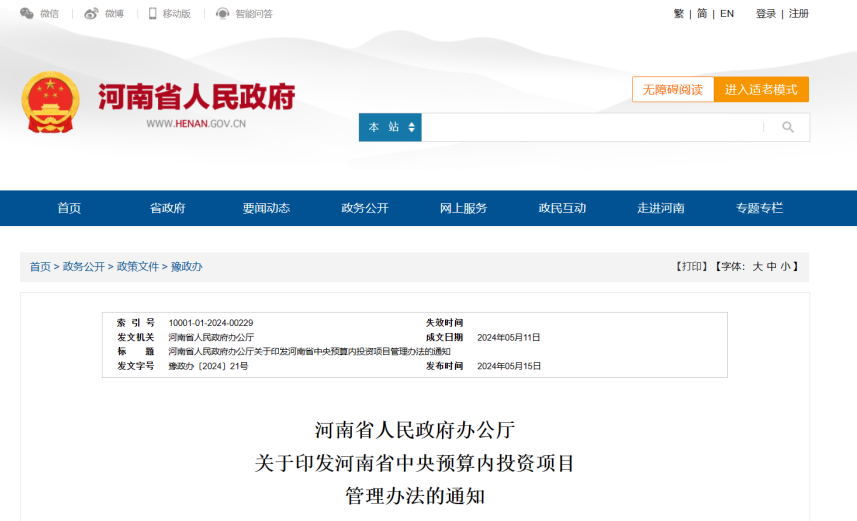Click the WeChat (微信) icon
The height and width of the screenshot is (521, 857).
[x=27, y=14]
